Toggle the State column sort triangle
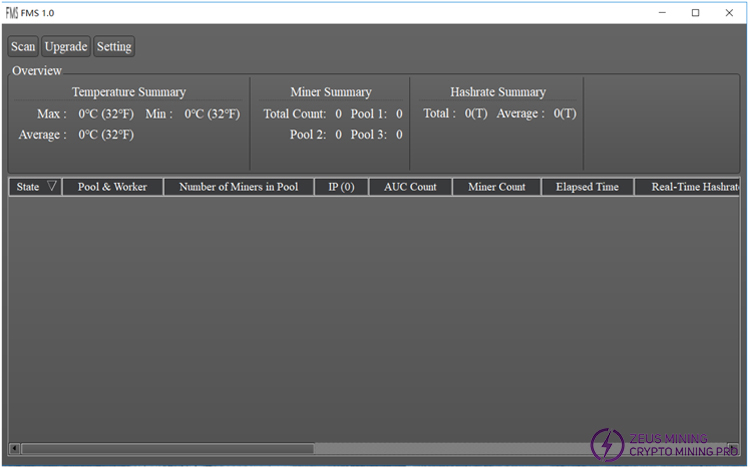Viewport: 750px width, 467px height. [x=52, y=187]
